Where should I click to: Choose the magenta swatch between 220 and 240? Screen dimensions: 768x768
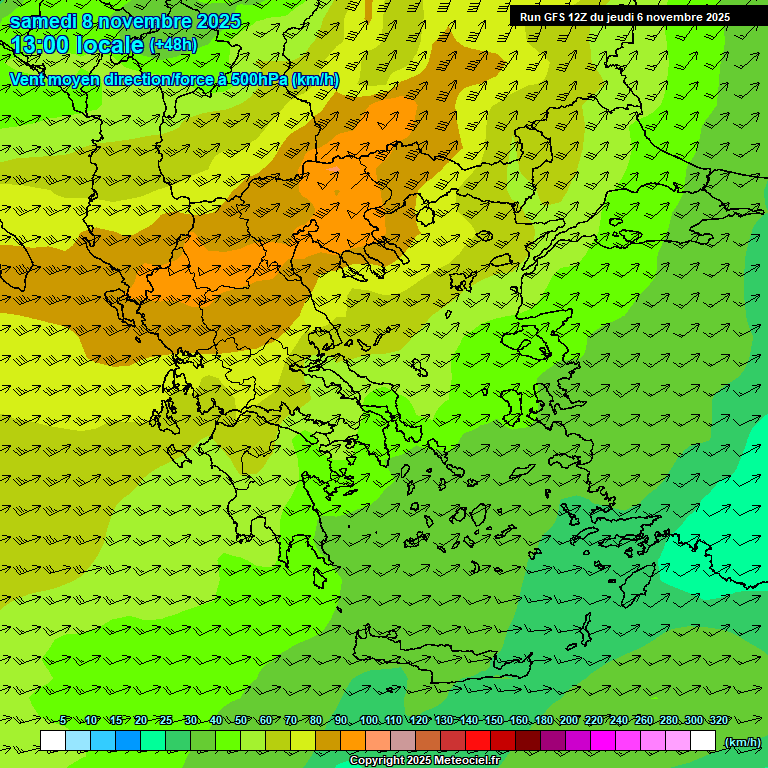(x=603, y=741)
